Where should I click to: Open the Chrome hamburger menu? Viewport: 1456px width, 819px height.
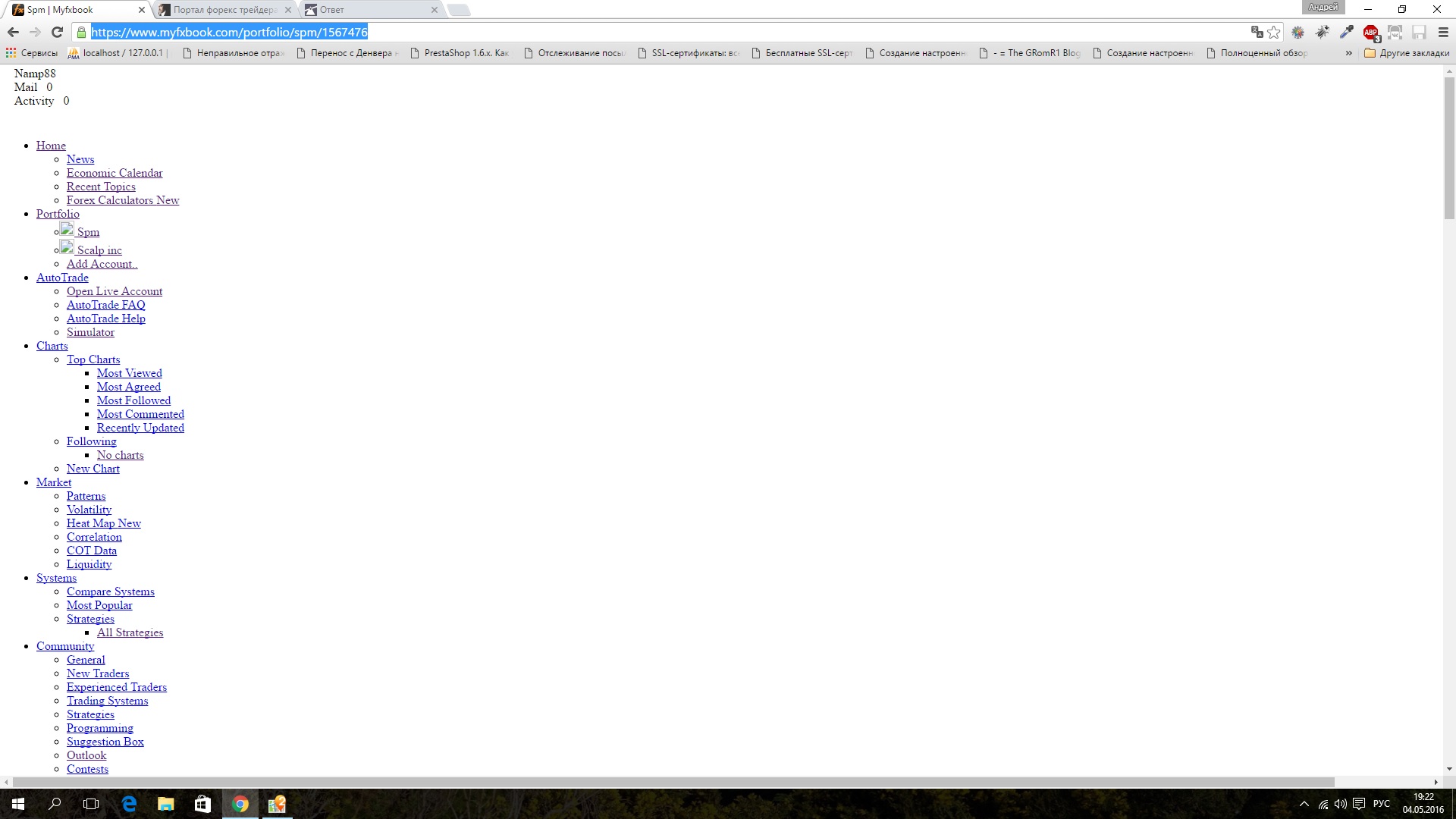1443,32
